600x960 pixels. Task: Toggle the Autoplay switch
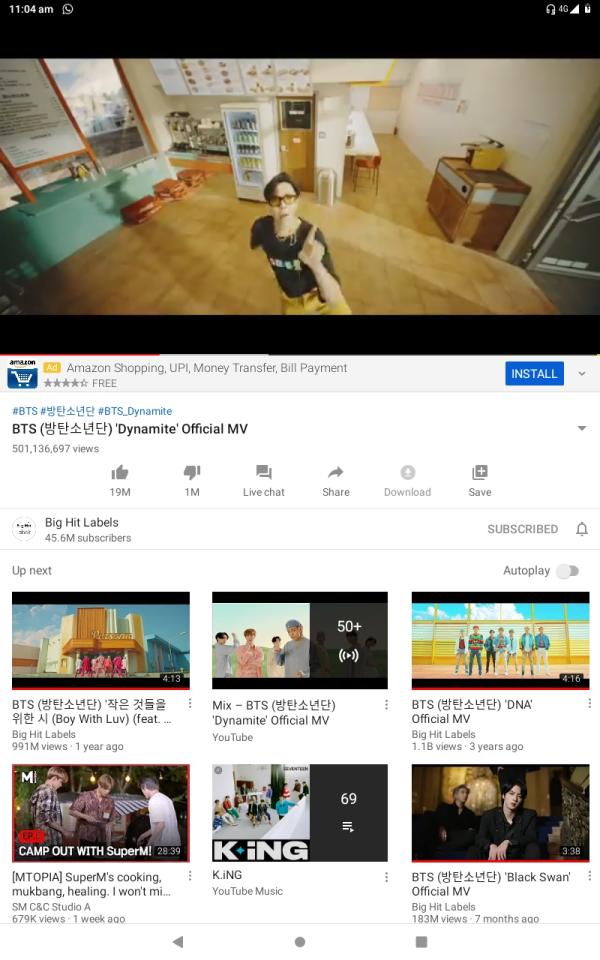coord(568,571)
